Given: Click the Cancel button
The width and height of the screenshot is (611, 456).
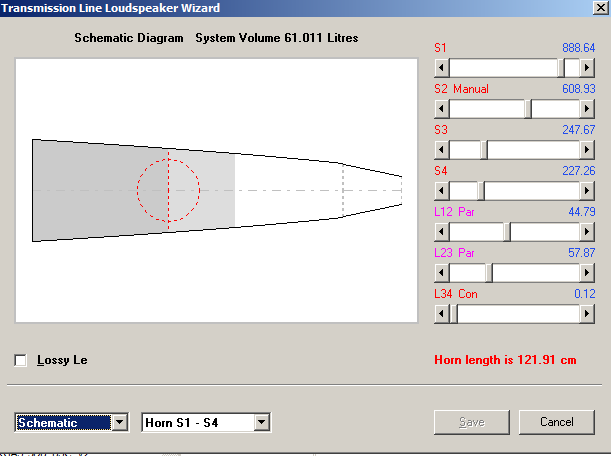Looking at the screenshot, I should 556,422.
